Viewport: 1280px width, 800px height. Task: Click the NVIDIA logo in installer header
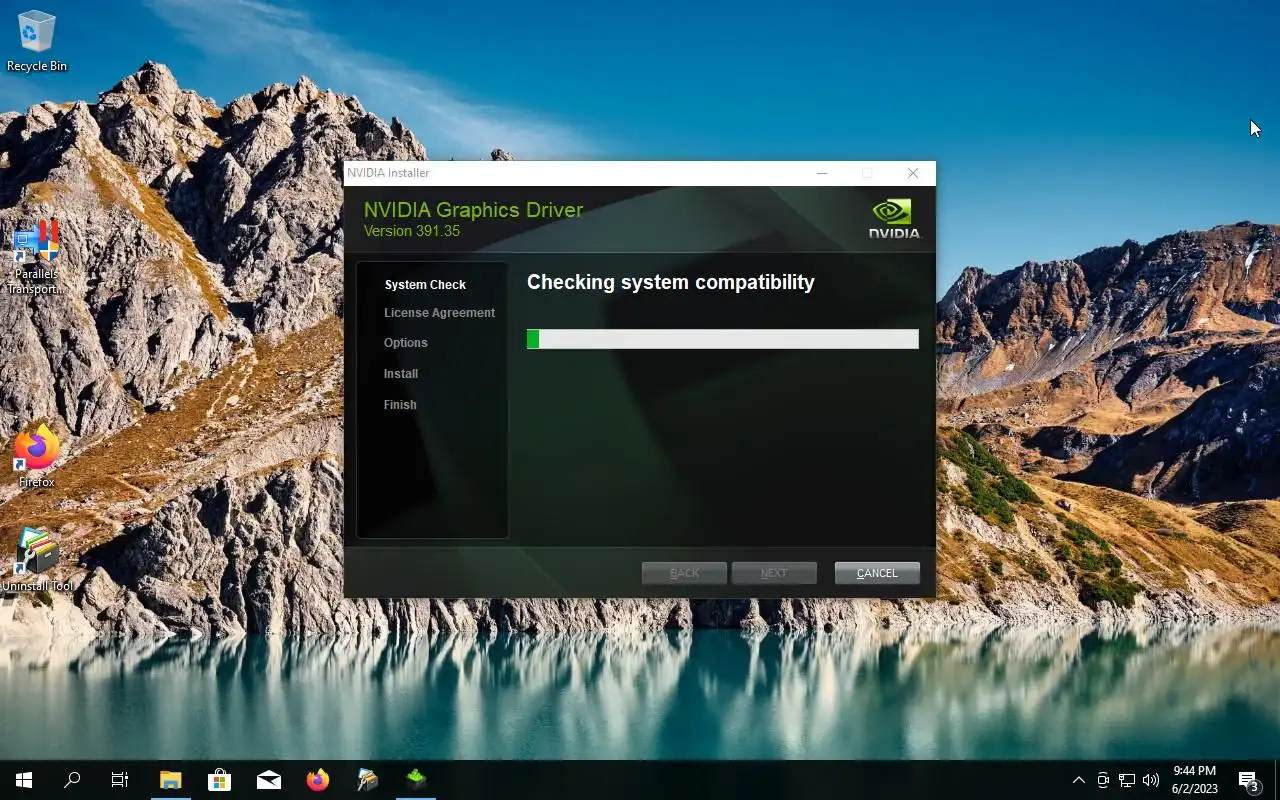pos(894,218)
